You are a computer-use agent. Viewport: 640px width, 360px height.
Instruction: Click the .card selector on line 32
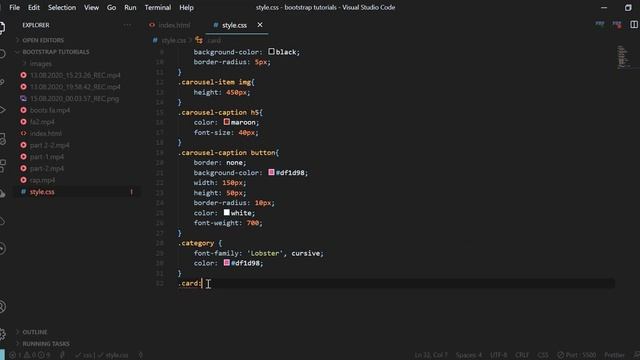189,283
